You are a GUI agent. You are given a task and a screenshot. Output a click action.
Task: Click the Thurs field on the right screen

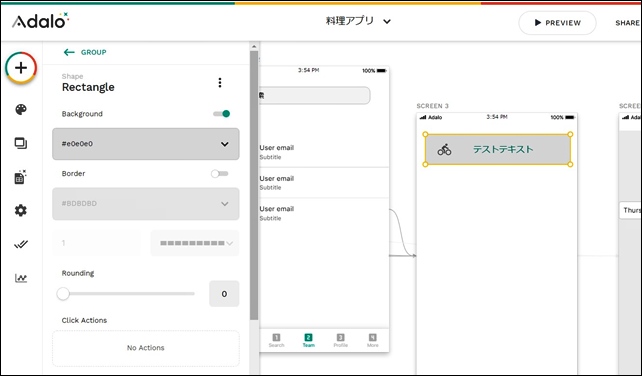pos(631,210)
